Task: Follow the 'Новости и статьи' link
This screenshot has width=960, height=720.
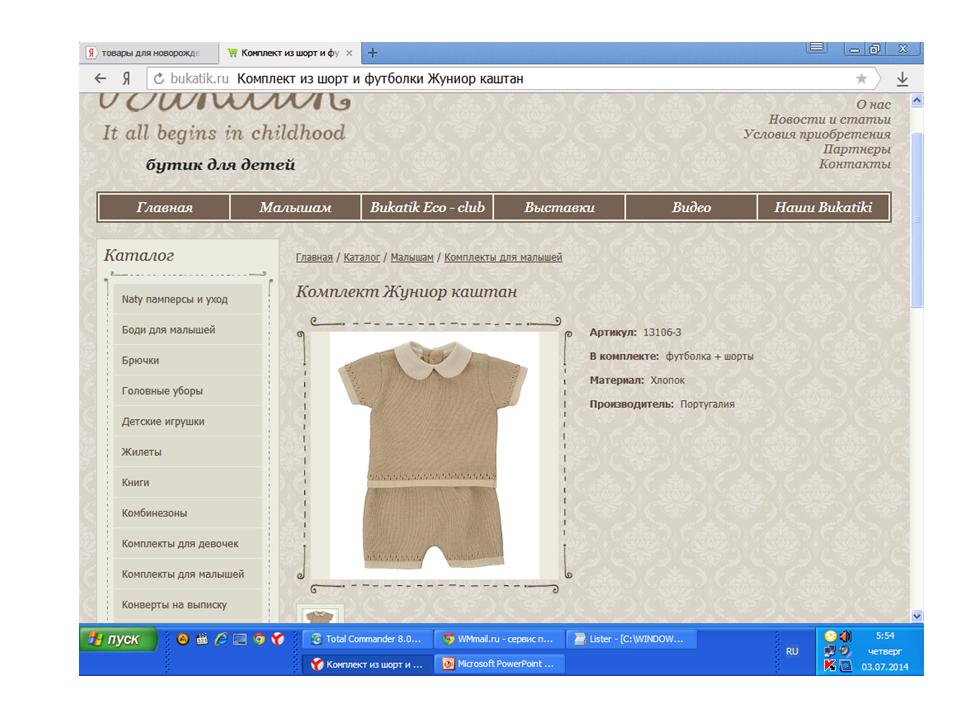Action: [x=830, y=119]
